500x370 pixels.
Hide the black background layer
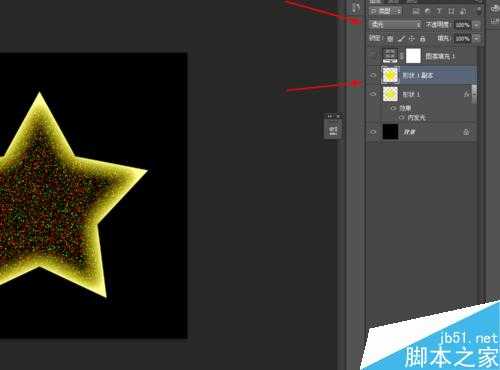(373, 132)
